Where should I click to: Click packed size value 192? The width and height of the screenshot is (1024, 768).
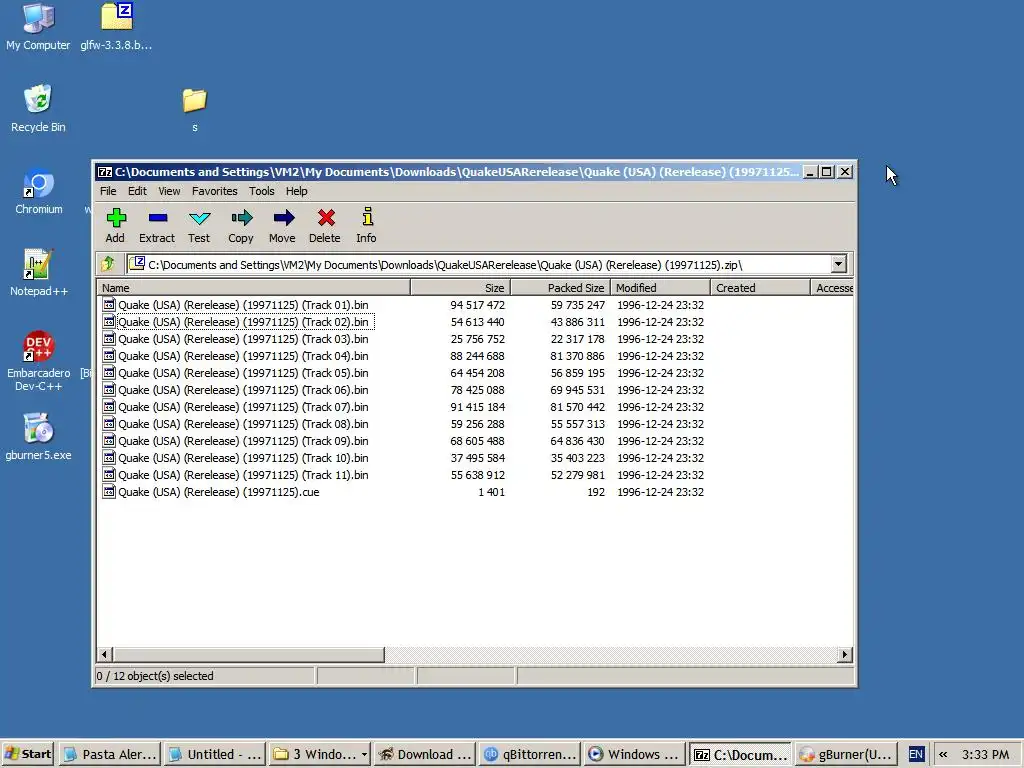(x=596, y=492)
